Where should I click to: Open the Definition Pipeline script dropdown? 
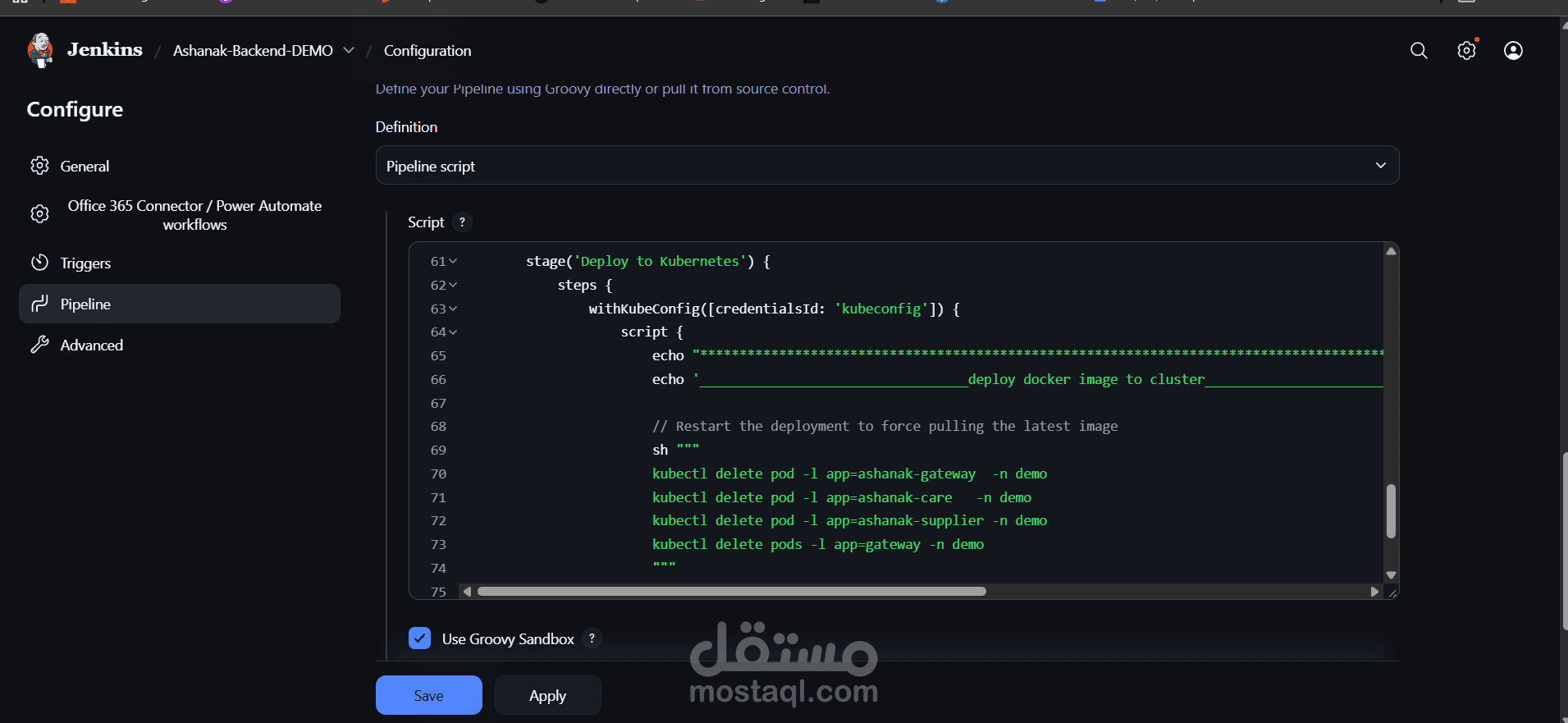887,166
